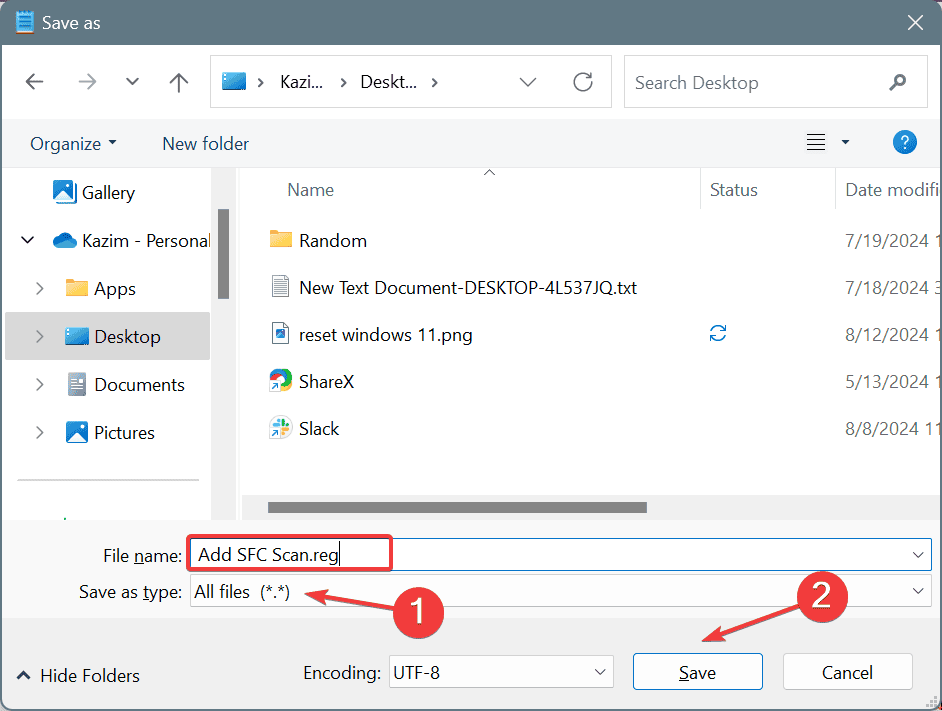Viewport: 942px width, 711px height.
Task: Expand the Apps folder tree node
Action: (x=40, y=289)
